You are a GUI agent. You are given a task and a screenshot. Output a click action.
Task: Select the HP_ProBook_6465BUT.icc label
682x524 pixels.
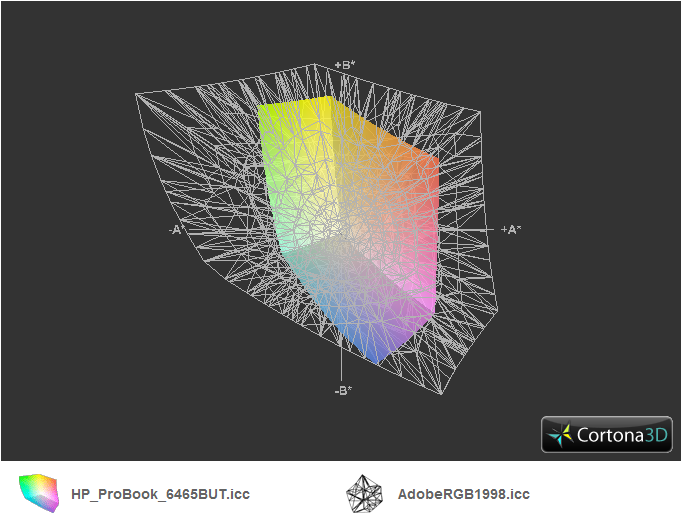160,494
